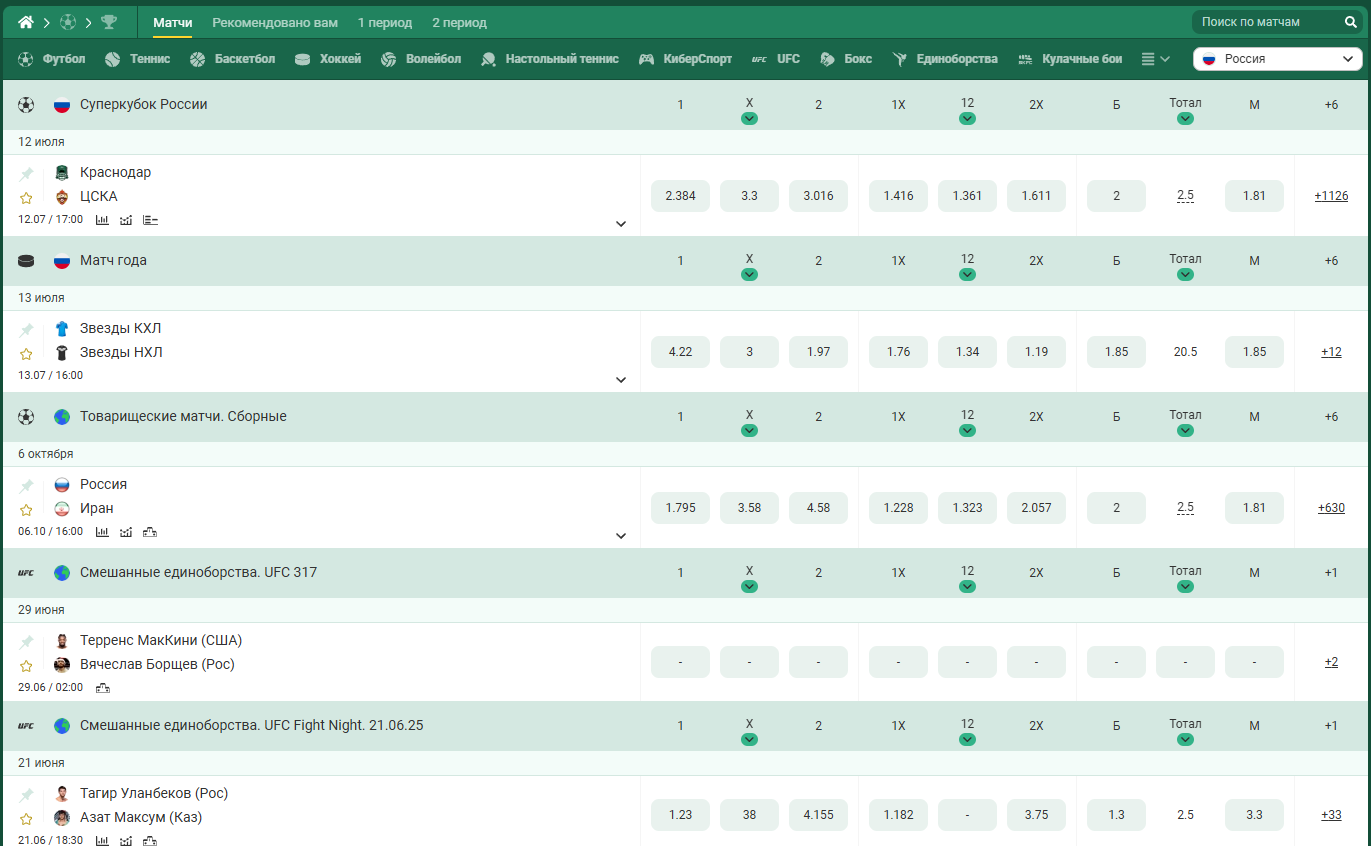
Task: Open +6 in Суперкубок России header
Action: coord(1331,104)
